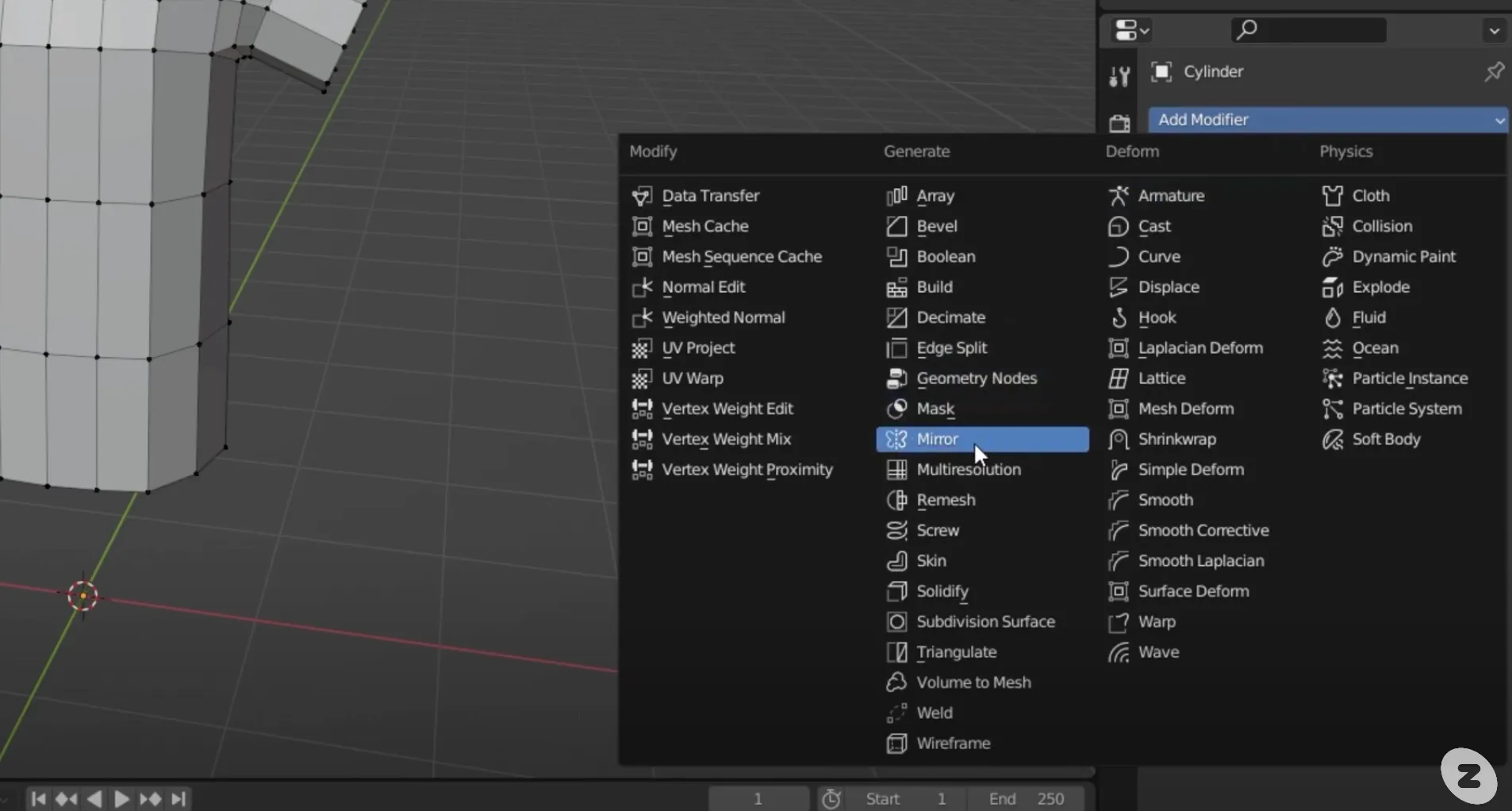Click the current frame field showing 1

point(758,799)
